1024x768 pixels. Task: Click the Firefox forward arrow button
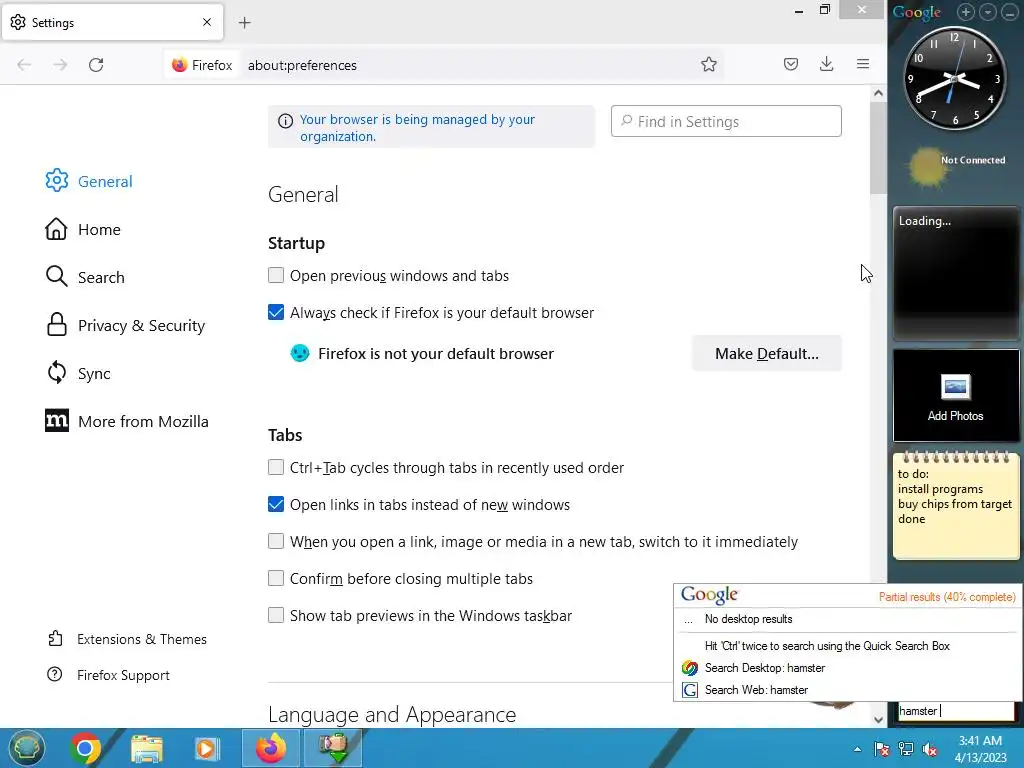pos(60,65)
